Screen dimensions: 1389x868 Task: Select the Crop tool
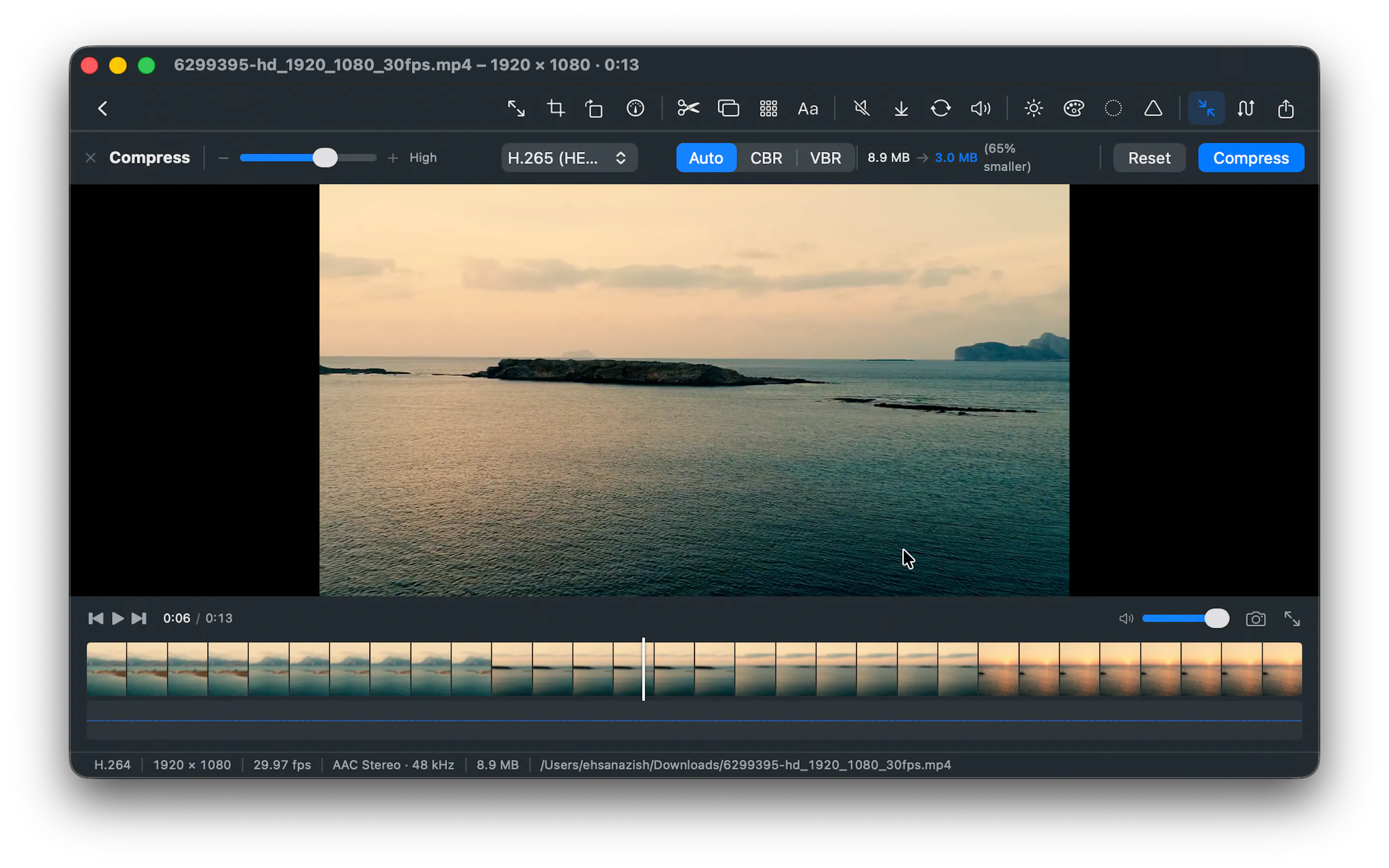point(556,108)
